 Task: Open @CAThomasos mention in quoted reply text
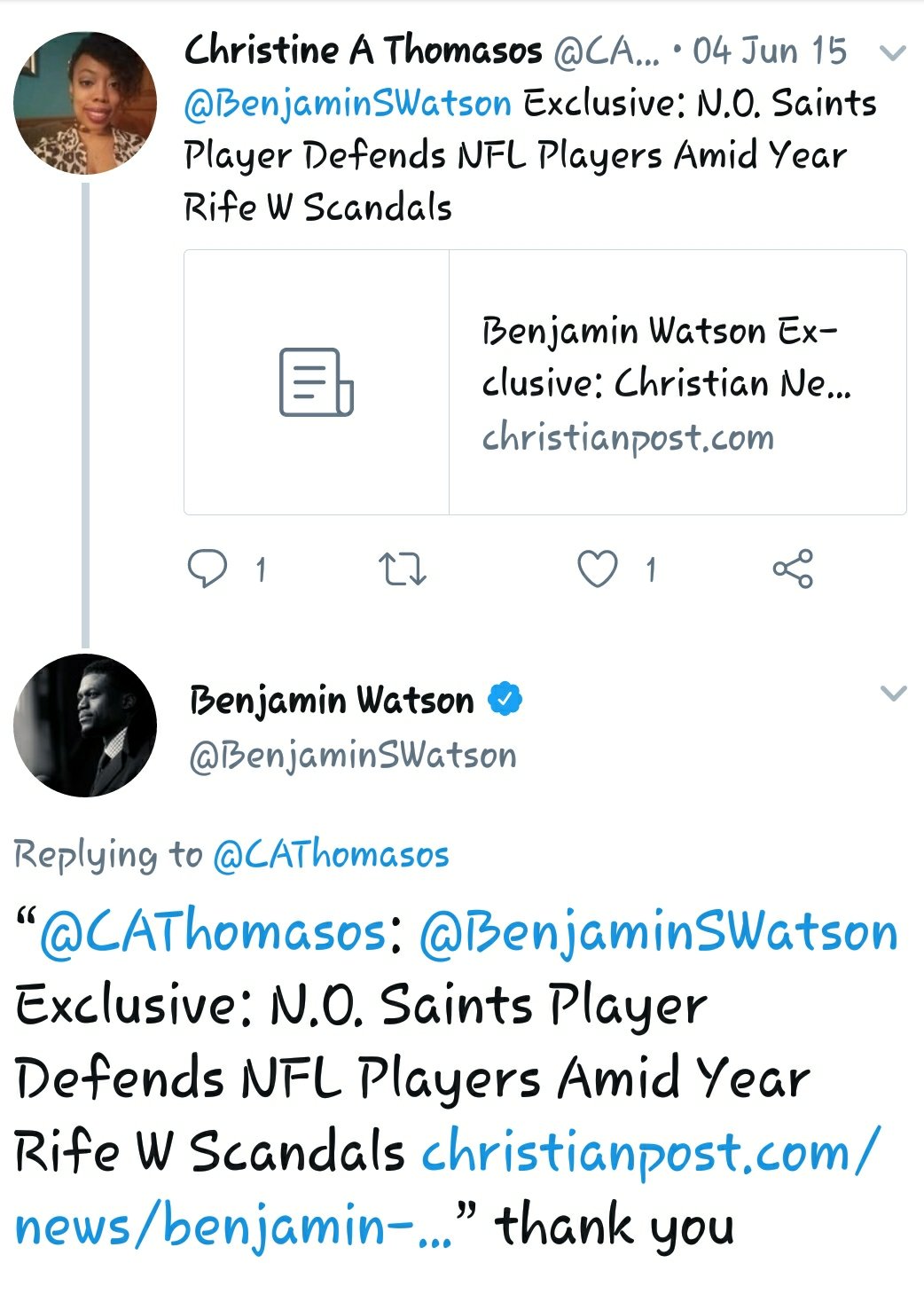pos(213,932)
